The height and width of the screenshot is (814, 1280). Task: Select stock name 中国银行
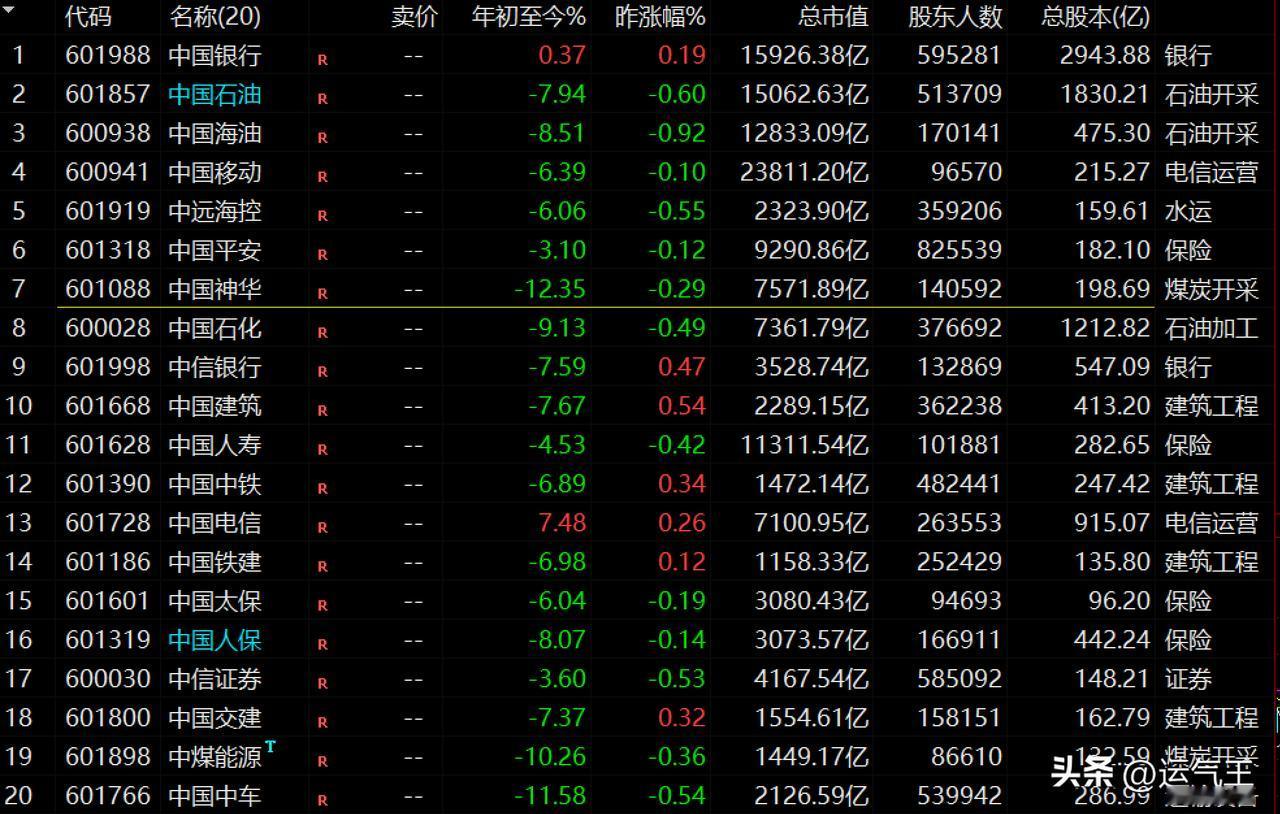[215, 55]
